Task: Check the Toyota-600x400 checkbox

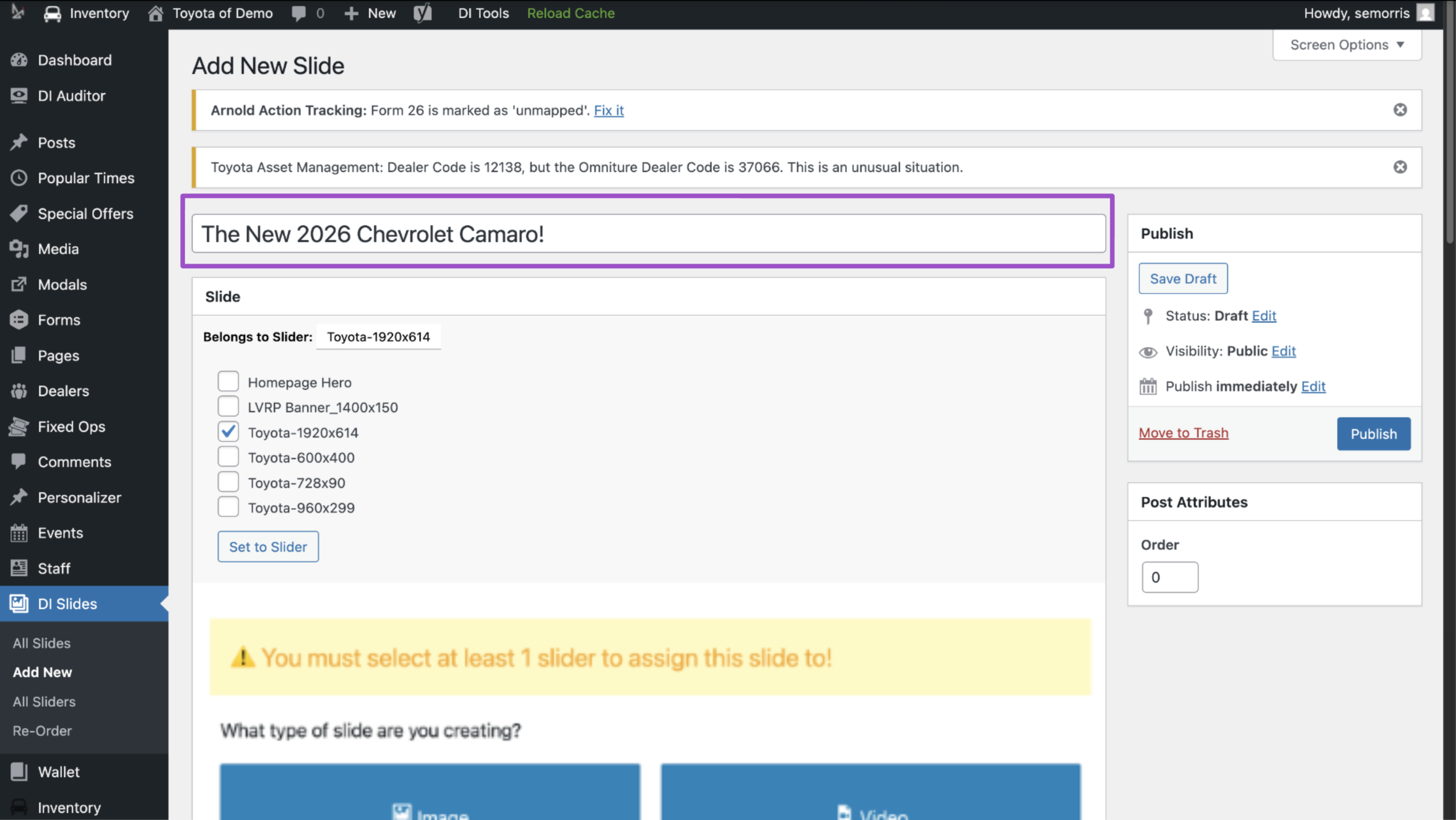Action: (x=228, y=456)
